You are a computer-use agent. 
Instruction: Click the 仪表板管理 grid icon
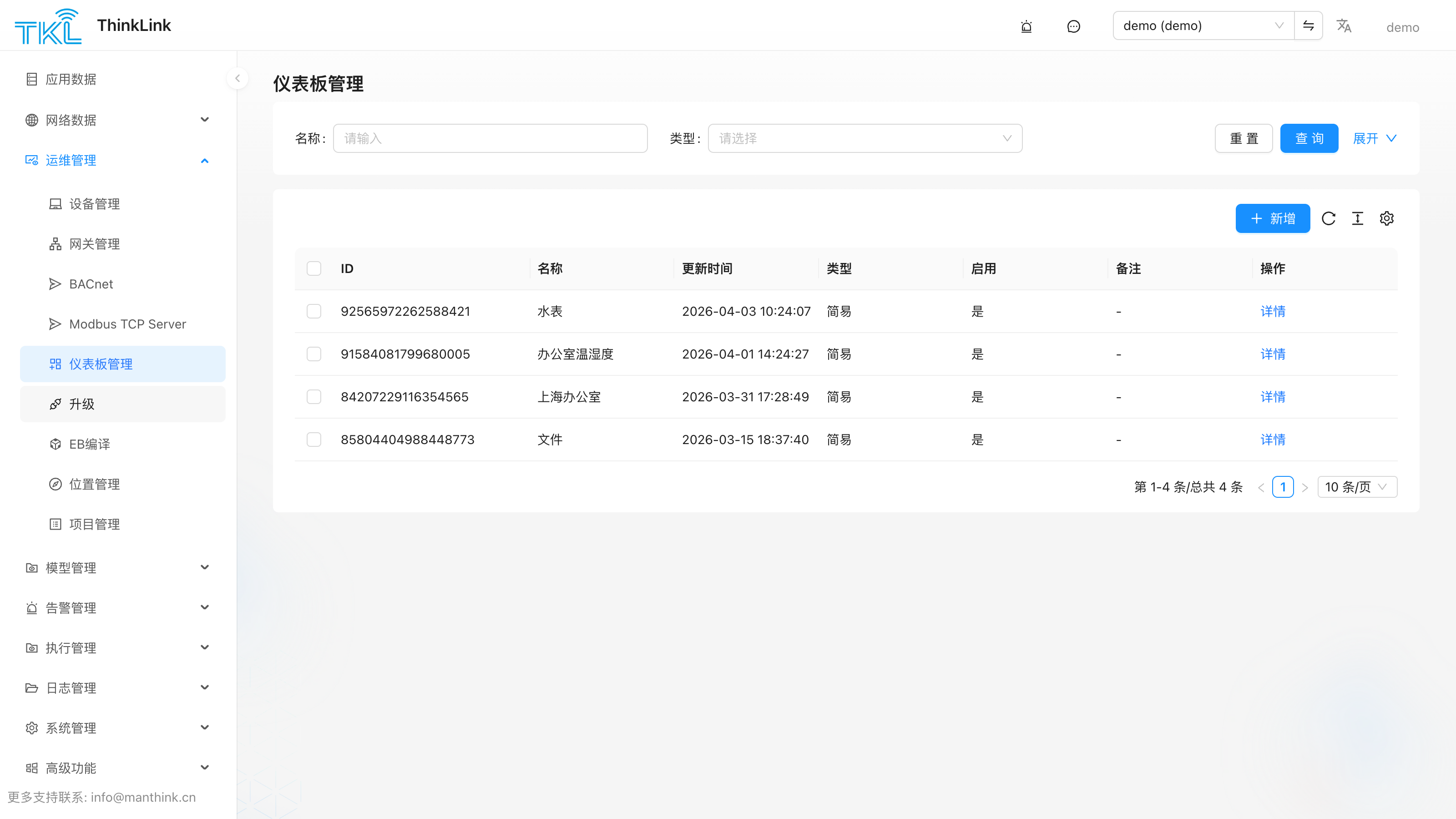coord(56,364)
